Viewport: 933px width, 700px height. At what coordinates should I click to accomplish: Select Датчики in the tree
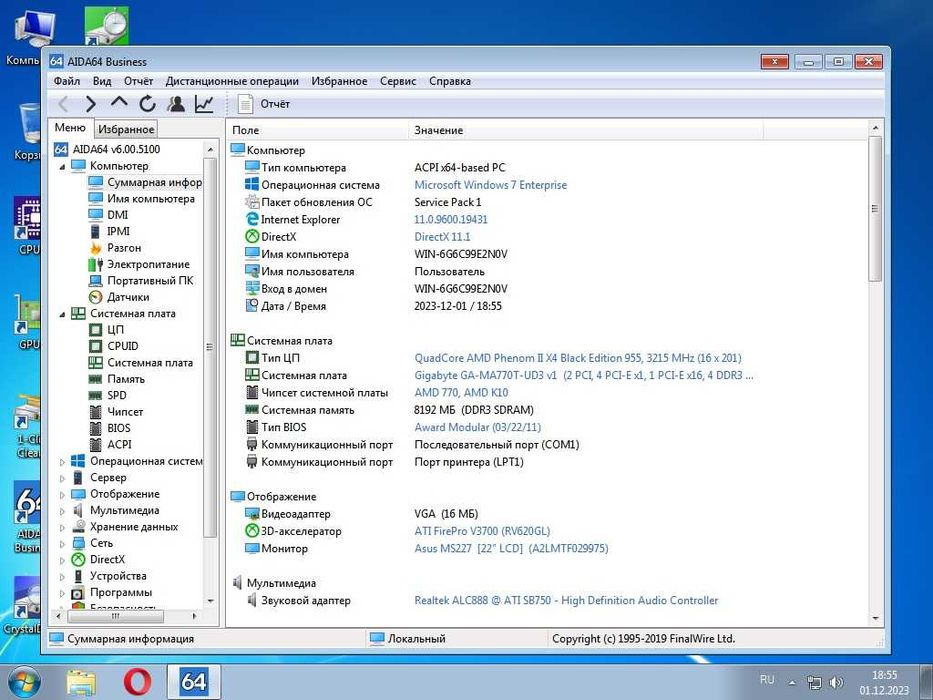(128, 297)
